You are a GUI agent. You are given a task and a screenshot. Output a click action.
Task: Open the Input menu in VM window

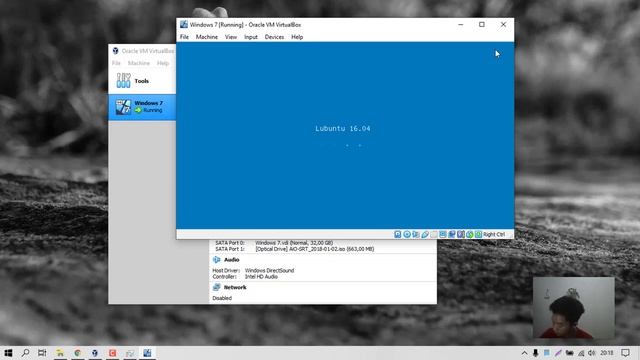tap(251, 37)
